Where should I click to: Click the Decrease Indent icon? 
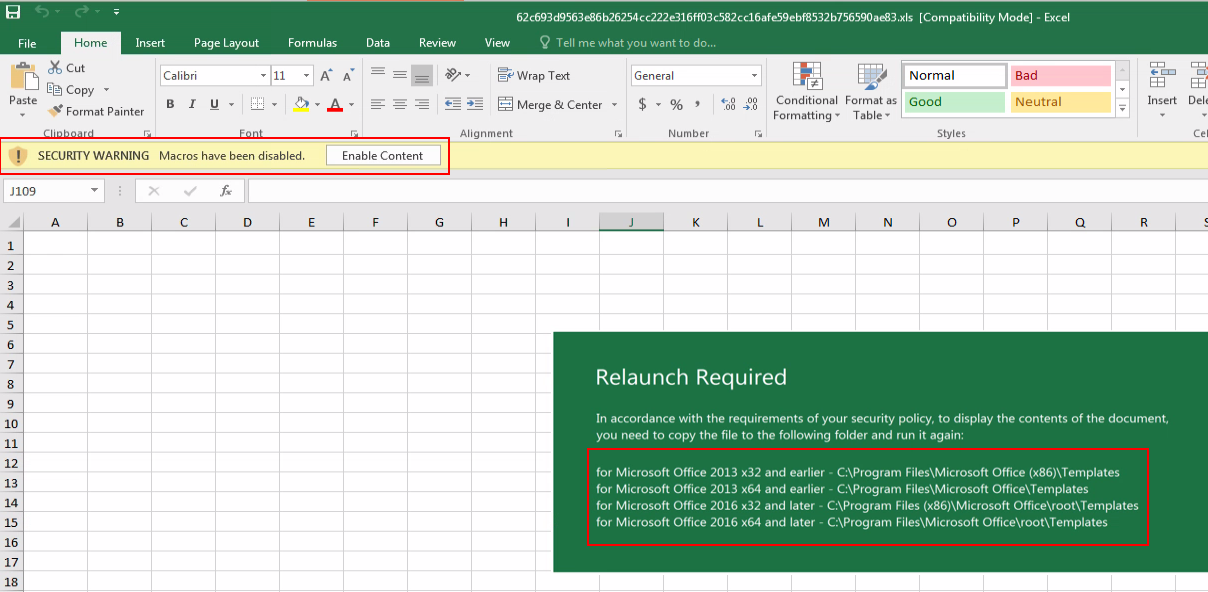coord(453,104)
